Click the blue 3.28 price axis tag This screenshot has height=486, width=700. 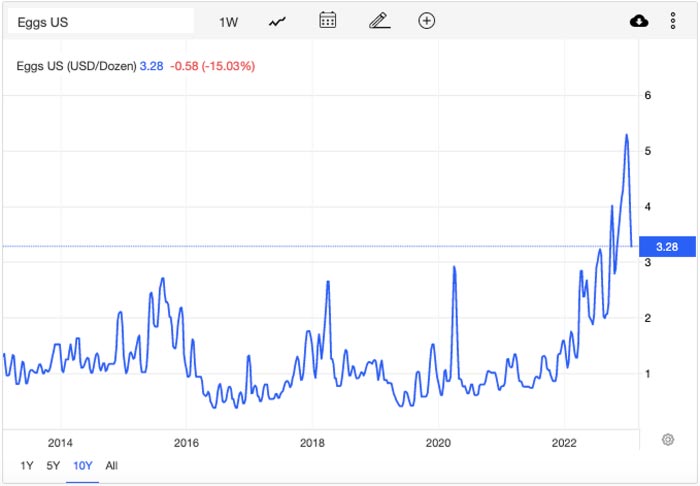pyautogui.click(x=667, y=246)
